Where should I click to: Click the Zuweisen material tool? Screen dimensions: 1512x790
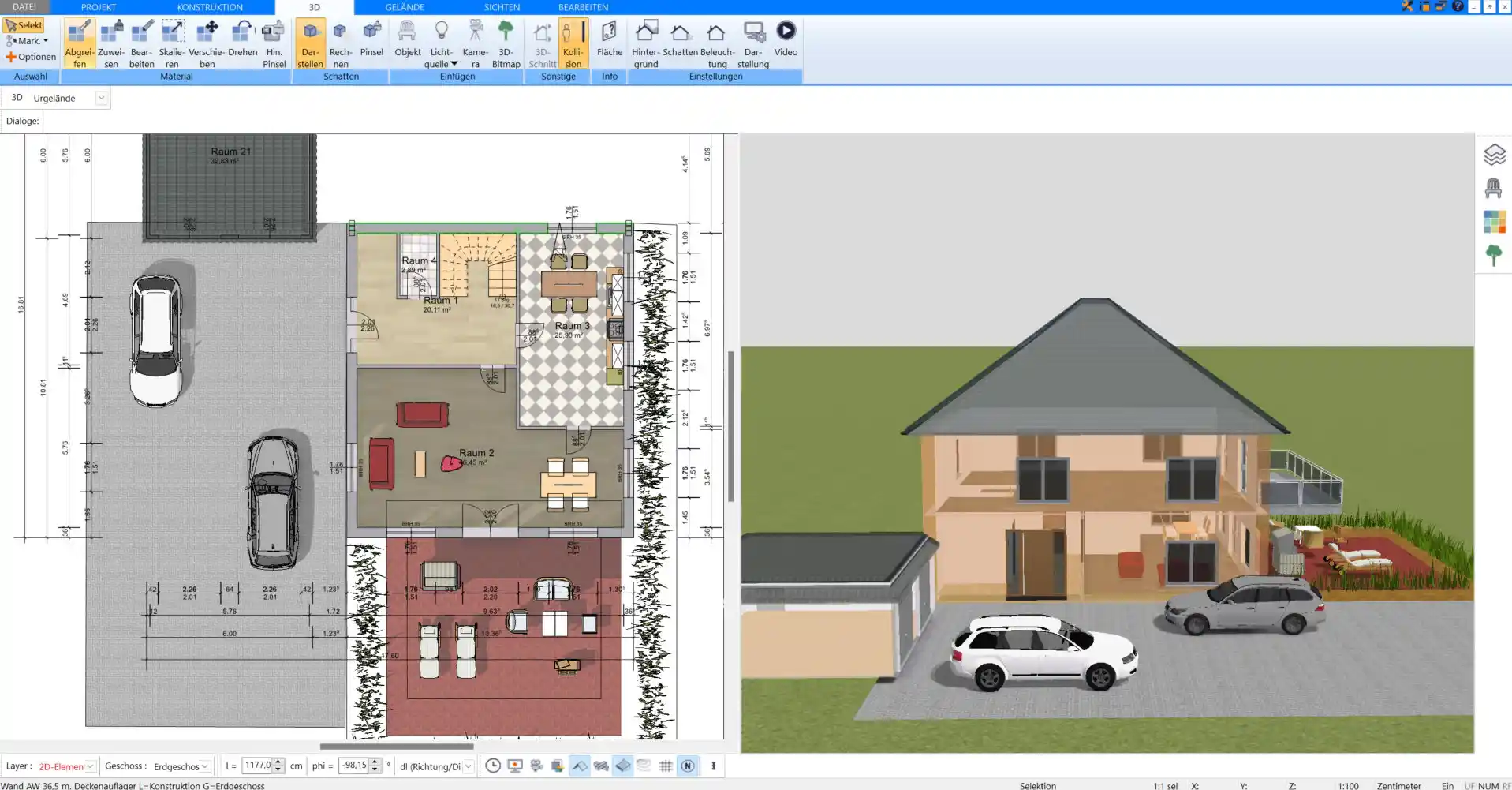111,43
